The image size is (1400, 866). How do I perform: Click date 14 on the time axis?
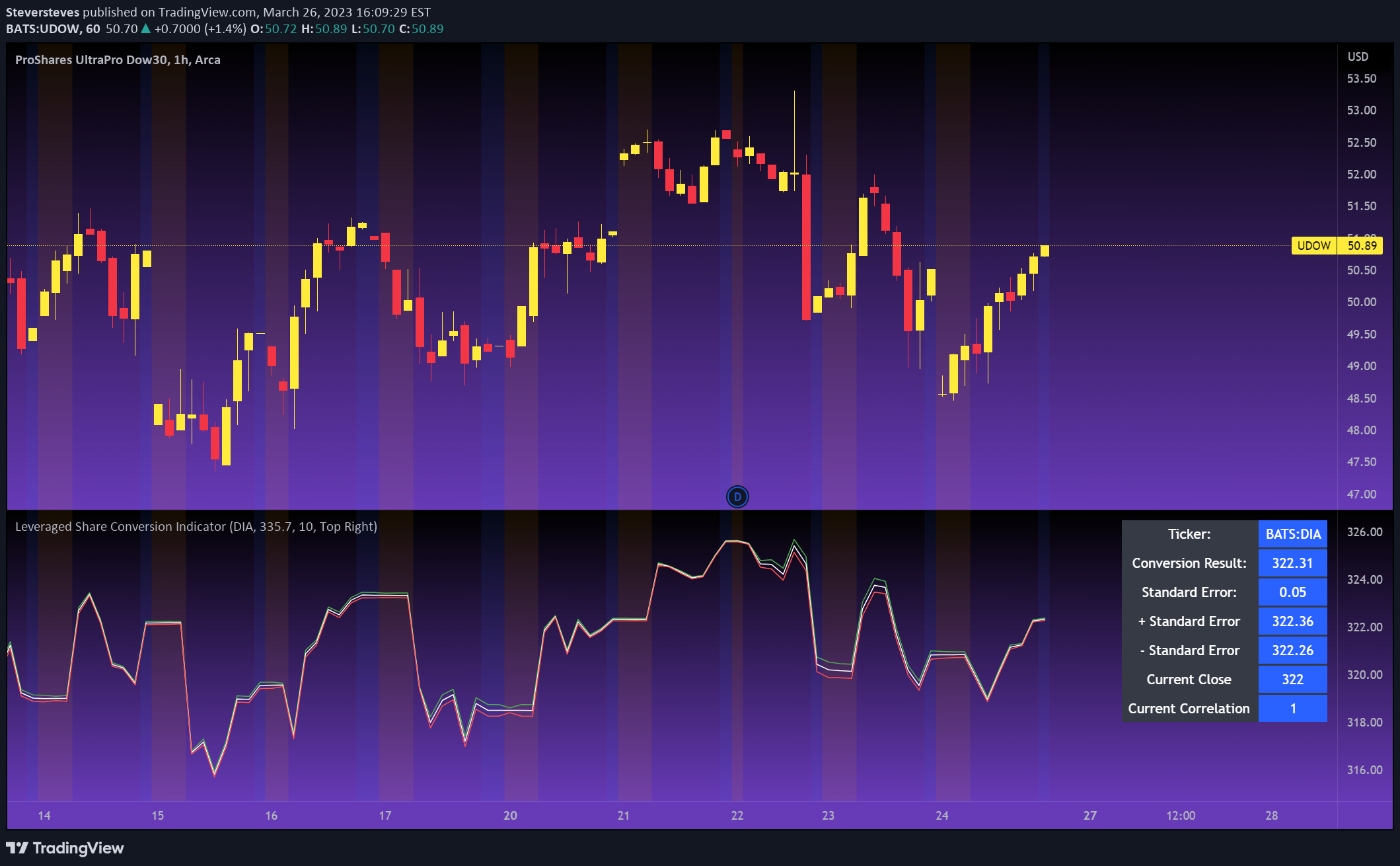44,816
